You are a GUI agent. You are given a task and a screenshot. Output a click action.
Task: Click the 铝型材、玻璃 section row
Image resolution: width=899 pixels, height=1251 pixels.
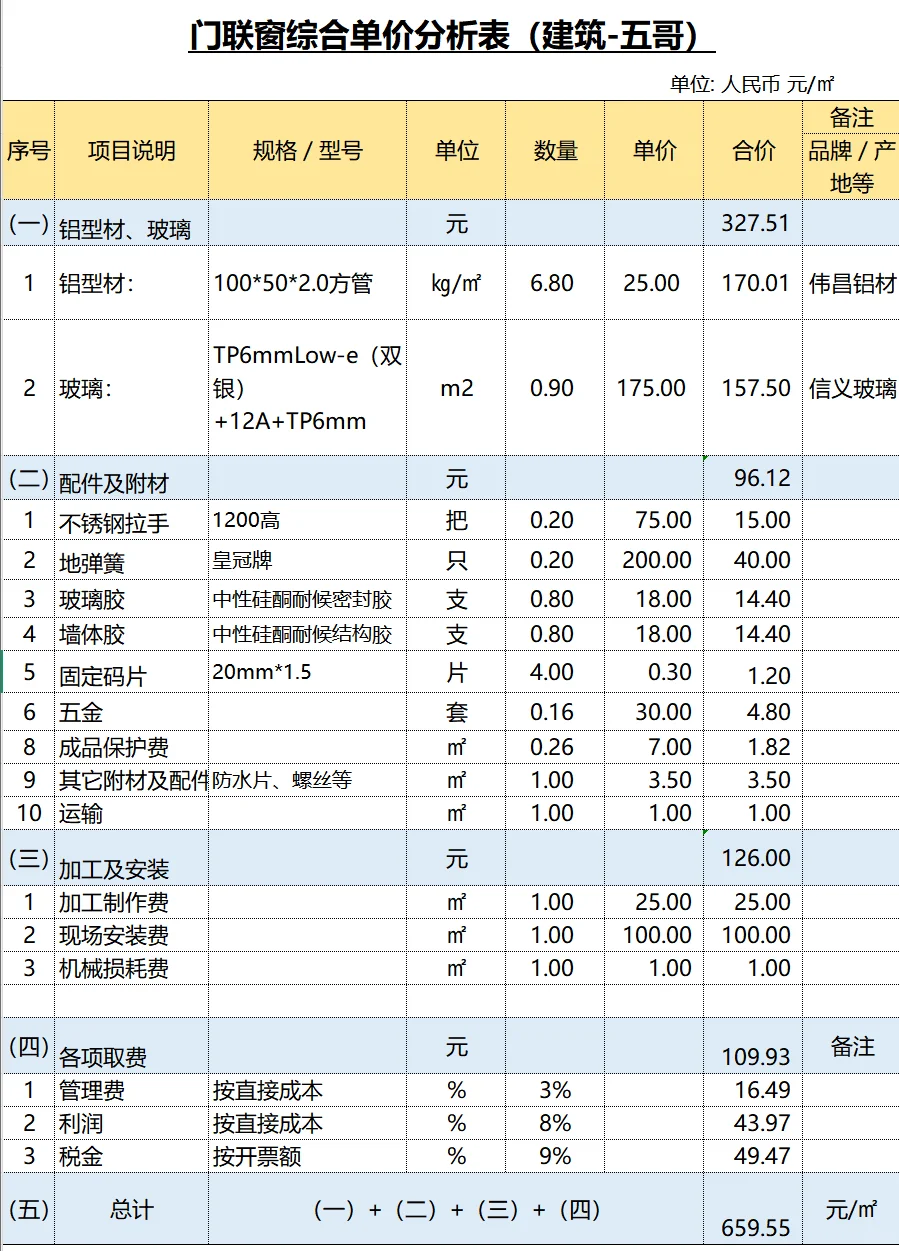[130, 224]
